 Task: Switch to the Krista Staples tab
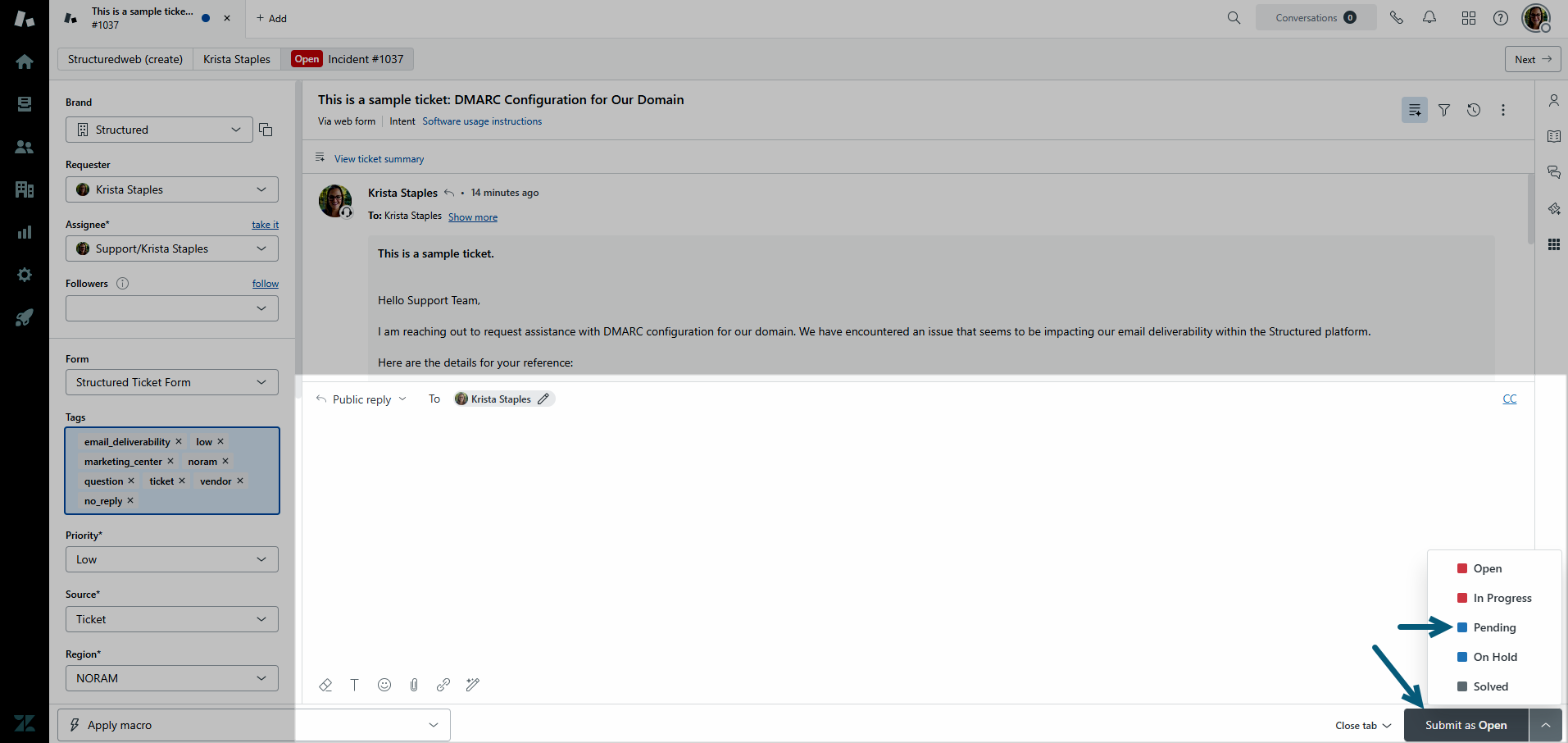pyautogui.click(x=236, y=59)
